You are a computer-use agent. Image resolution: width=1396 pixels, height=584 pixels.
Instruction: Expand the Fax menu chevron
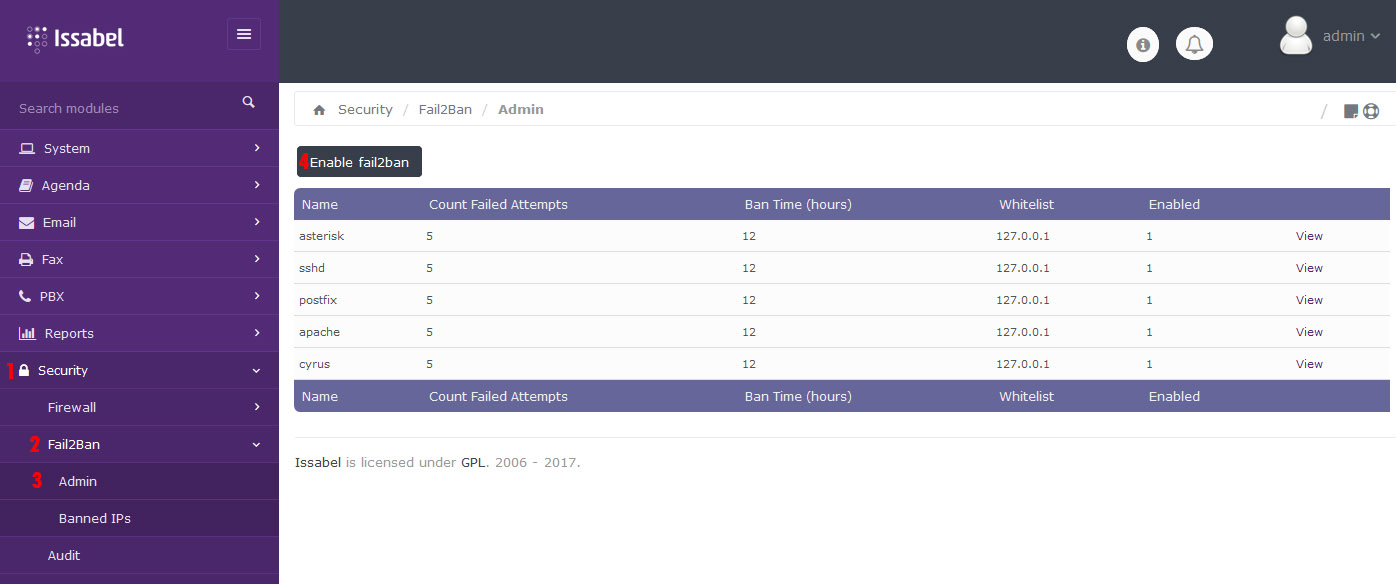click(257, 259)
